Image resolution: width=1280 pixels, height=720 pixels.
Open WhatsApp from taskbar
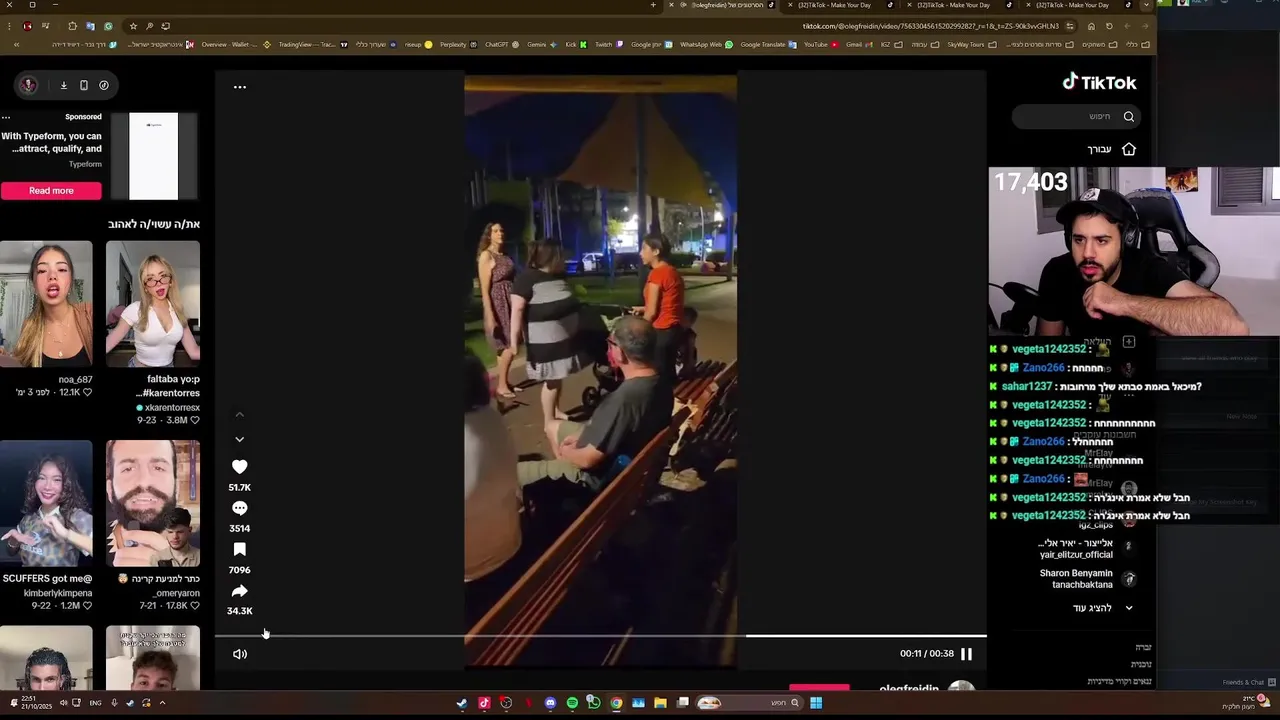[594, 703]
